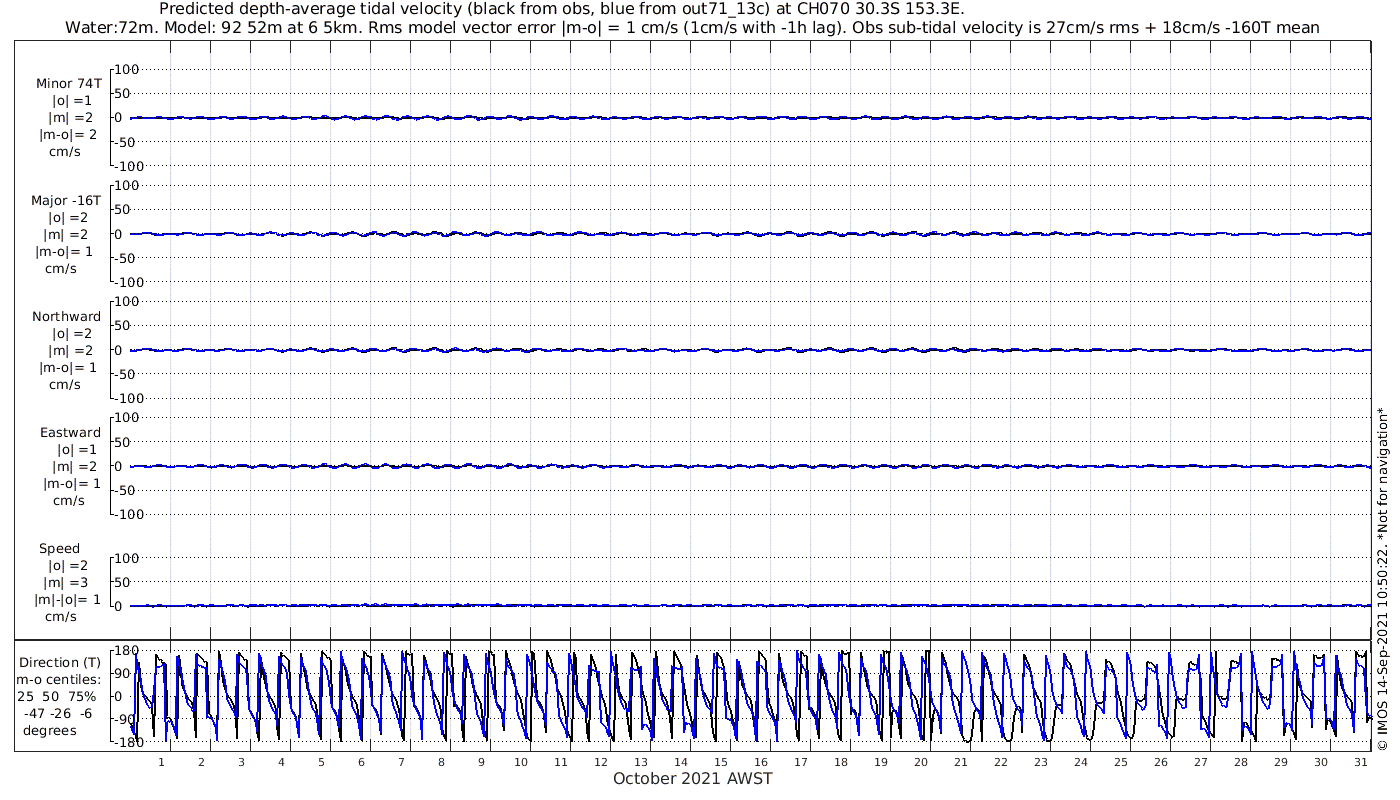Select the 'm-o centiles:' text

58,679
